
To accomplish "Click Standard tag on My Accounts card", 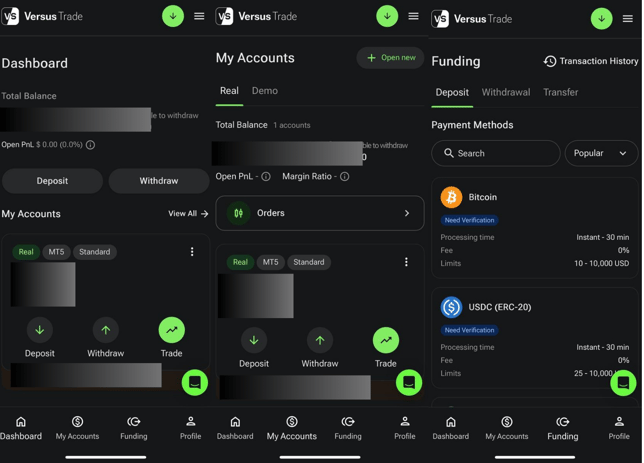I will point(309,262).
